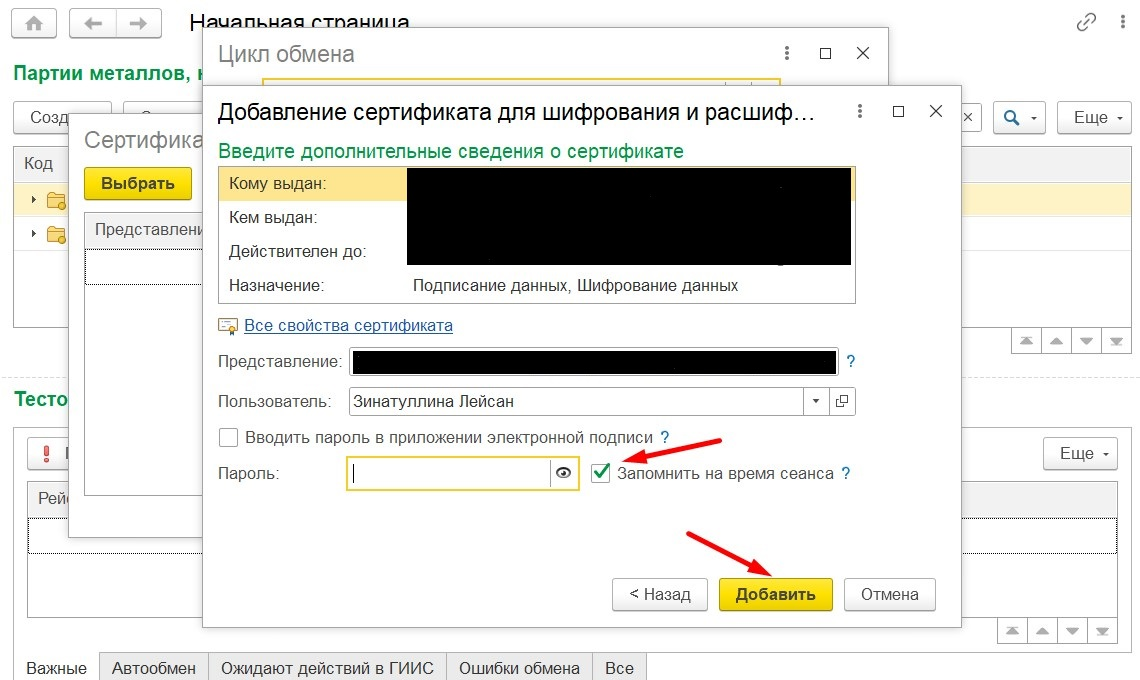The height and width of the screenshot is (680, 1140).
Task: Open user card button beside Пользователь
Action: (842, 401)
